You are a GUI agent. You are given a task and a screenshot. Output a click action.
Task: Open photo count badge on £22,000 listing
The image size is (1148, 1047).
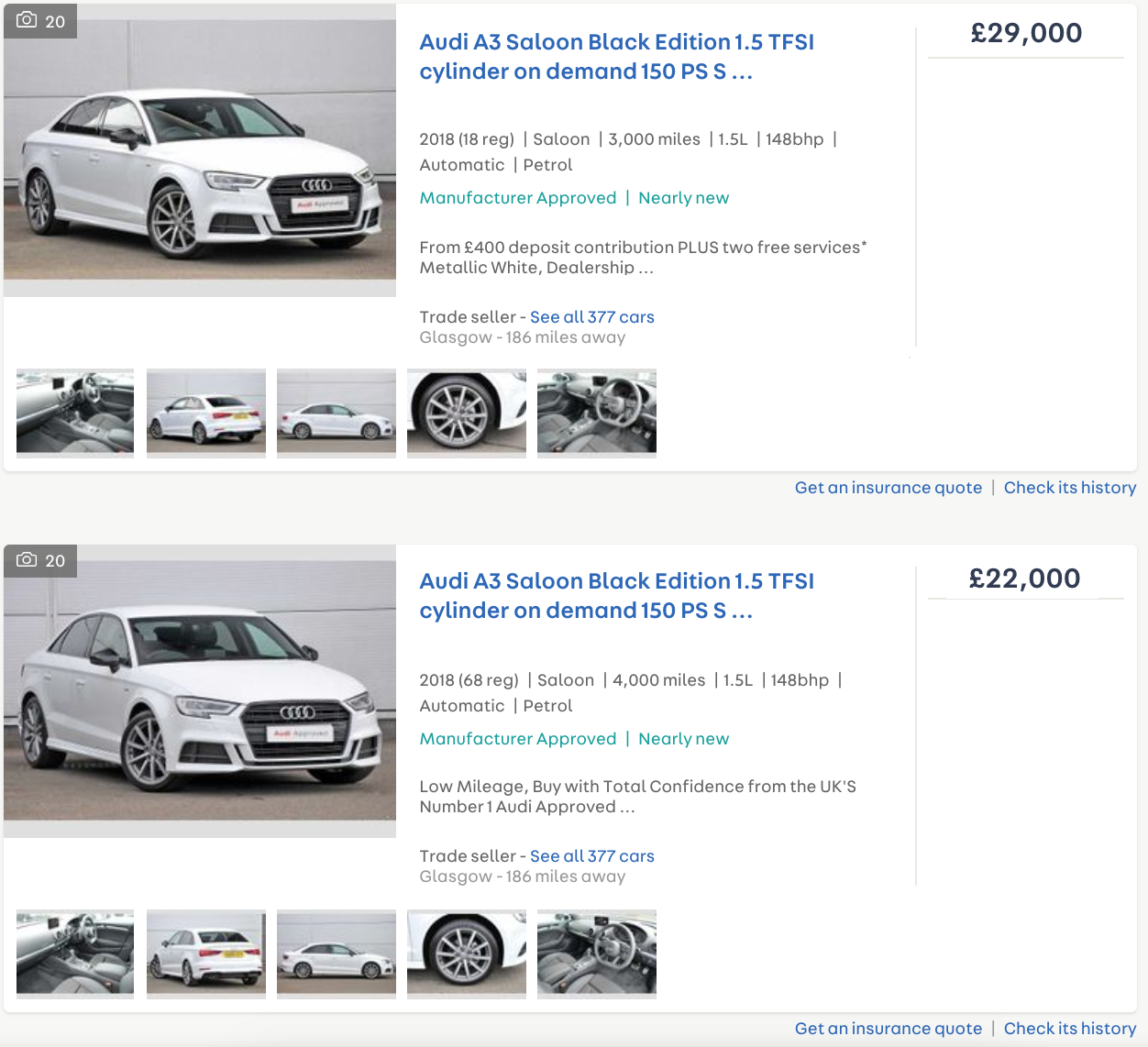[x=40, y=560]
